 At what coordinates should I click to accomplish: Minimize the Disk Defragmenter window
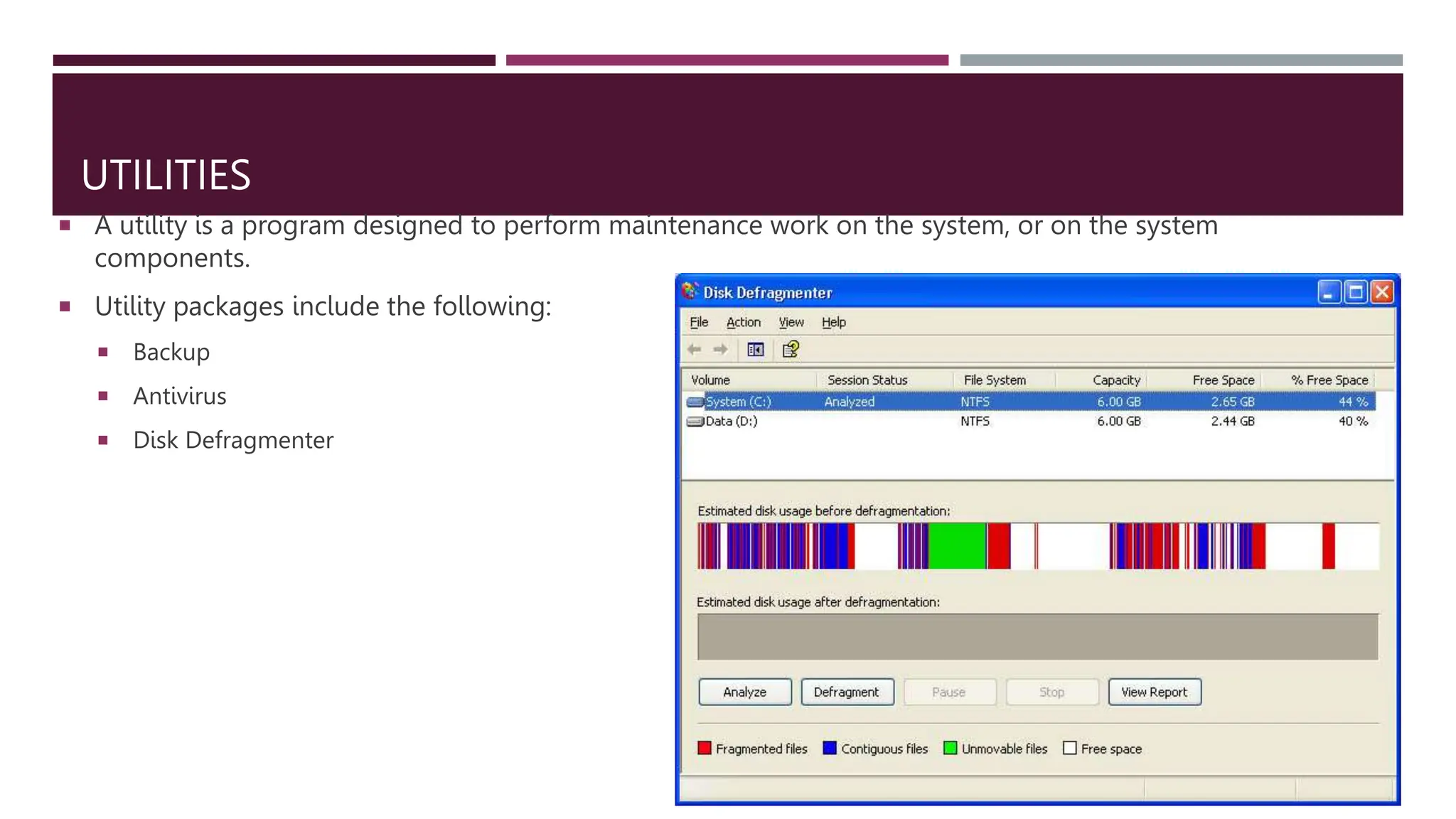[x=1329, y=292]
